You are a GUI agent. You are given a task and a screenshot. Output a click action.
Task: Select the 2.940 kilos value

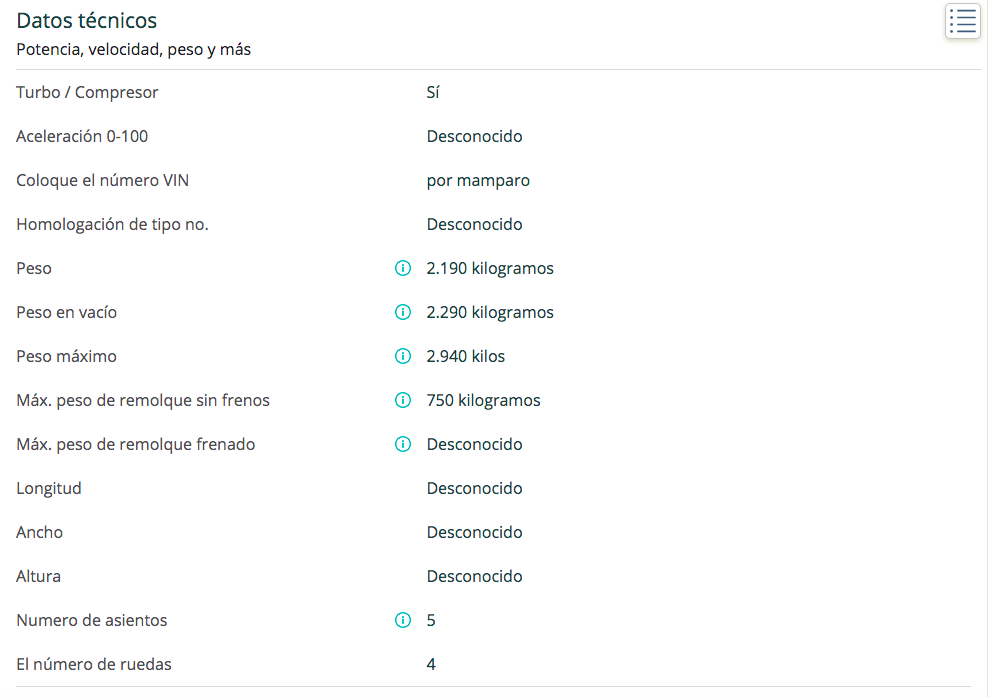[466, 357]
